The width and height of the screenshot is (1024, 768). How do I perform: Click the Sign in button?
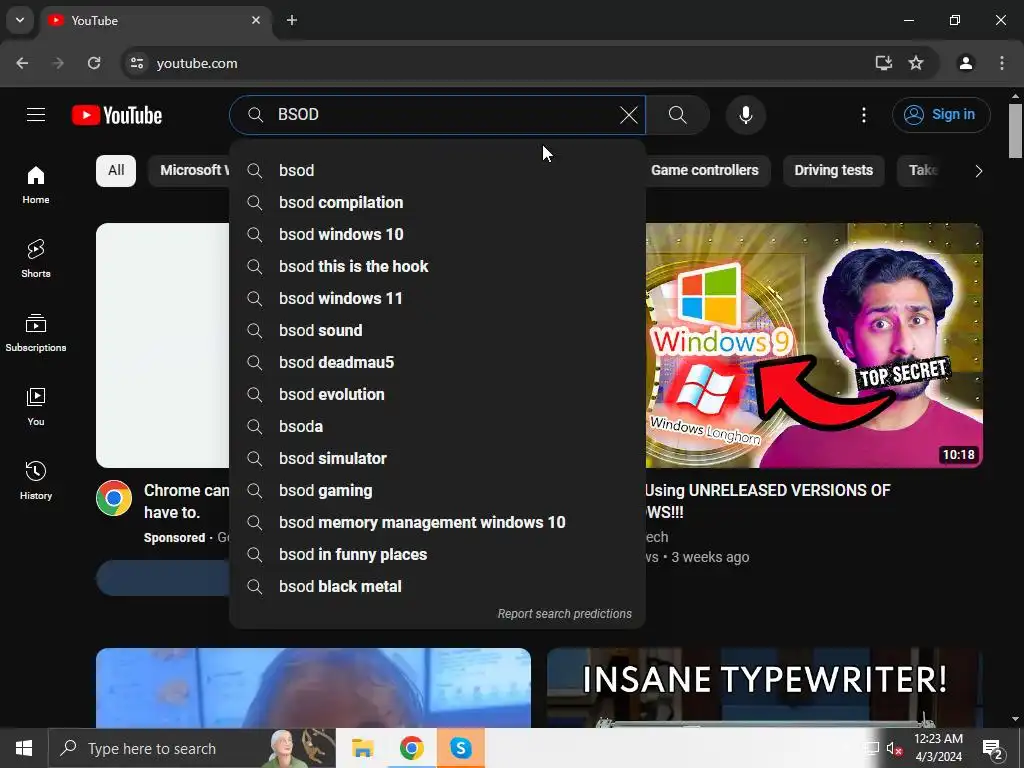pyautogui.click(x=941, y=115)
